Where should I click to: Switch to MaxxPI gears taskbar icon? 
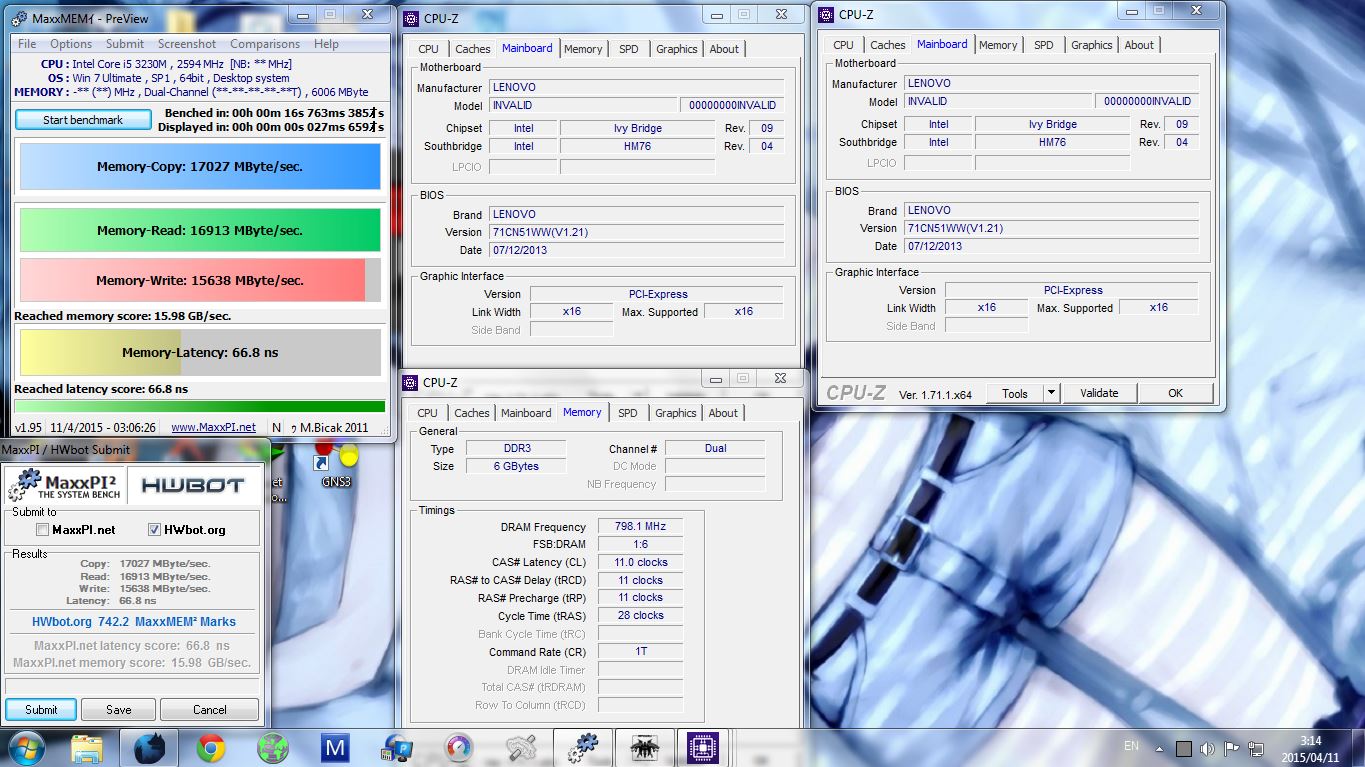[x=582, y=748]
